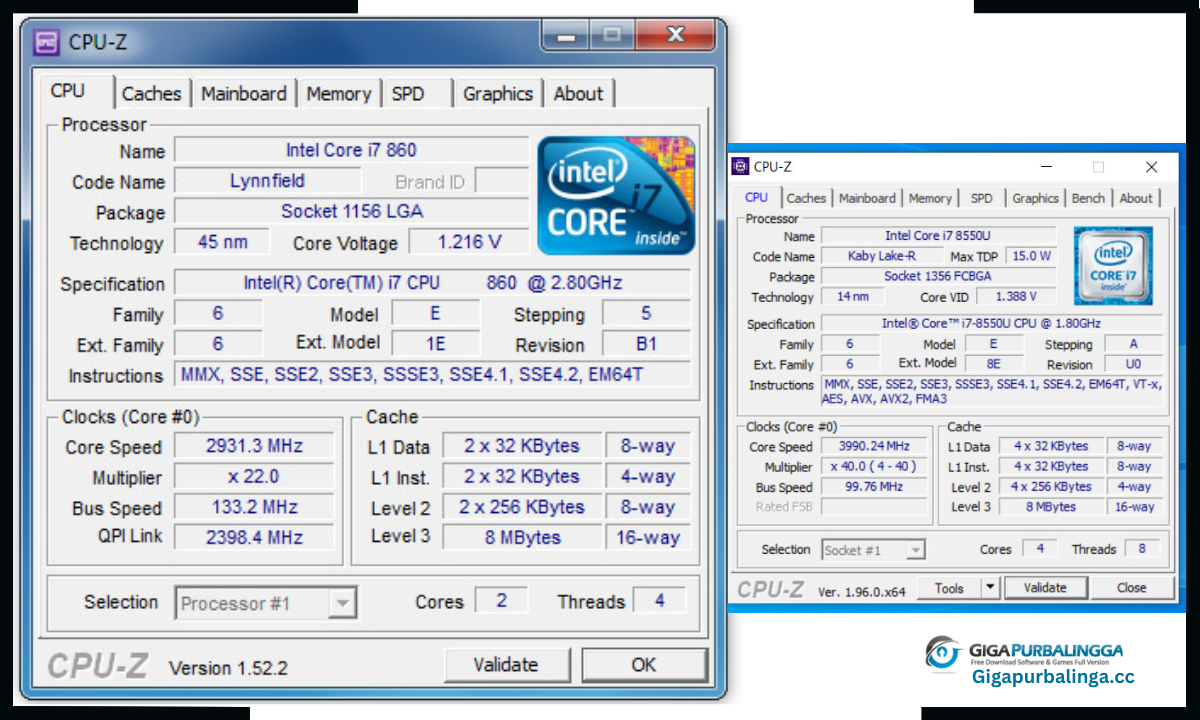Viewport: 1200px width, 720px height.
Task: Click the Package field Socket 1156 LGA
Action: click(x=351, y=211)
